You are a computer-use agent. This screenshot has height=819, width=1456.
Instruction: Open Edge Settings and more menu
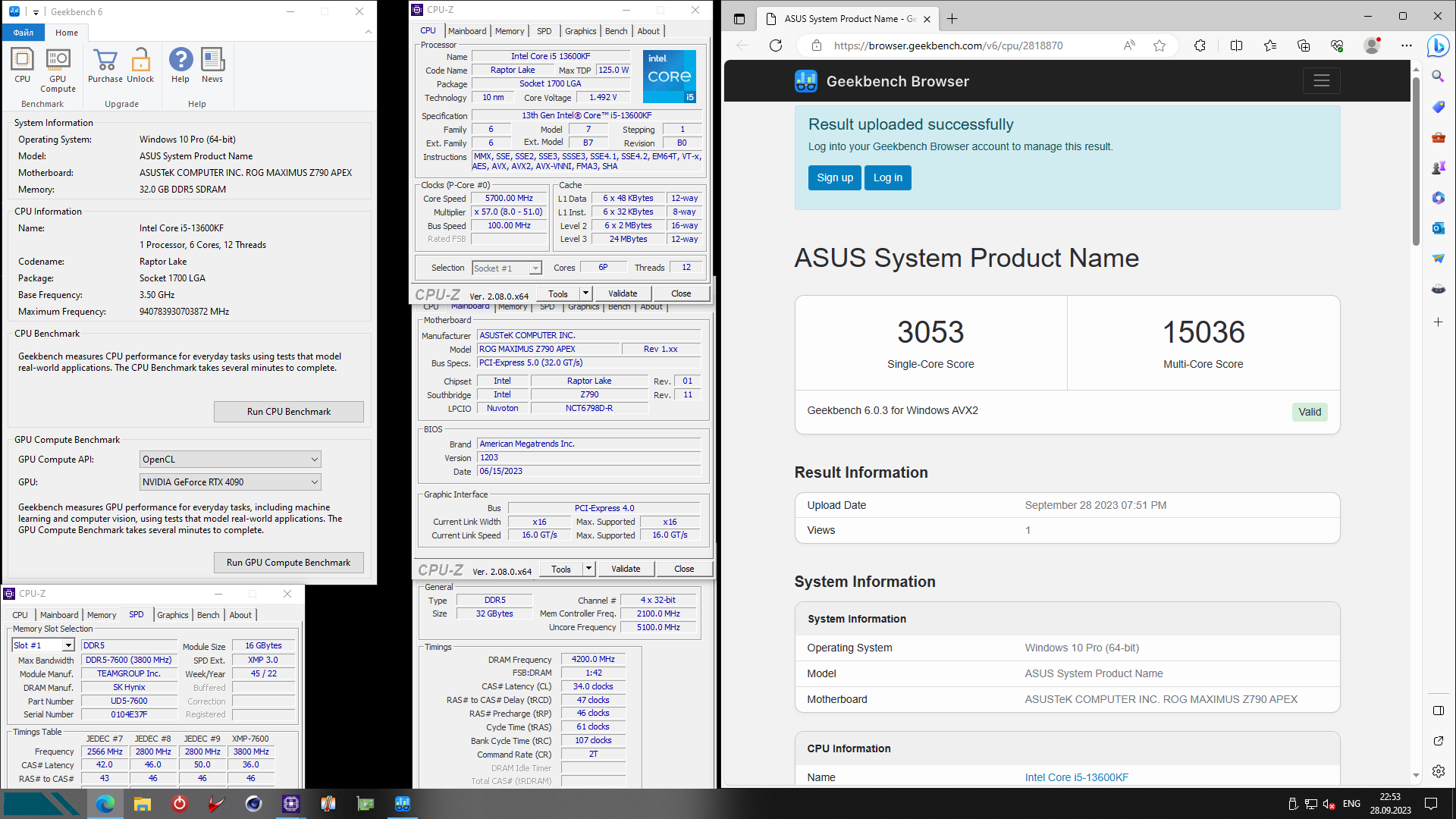pyautogui.click(x=1407, y=45)
